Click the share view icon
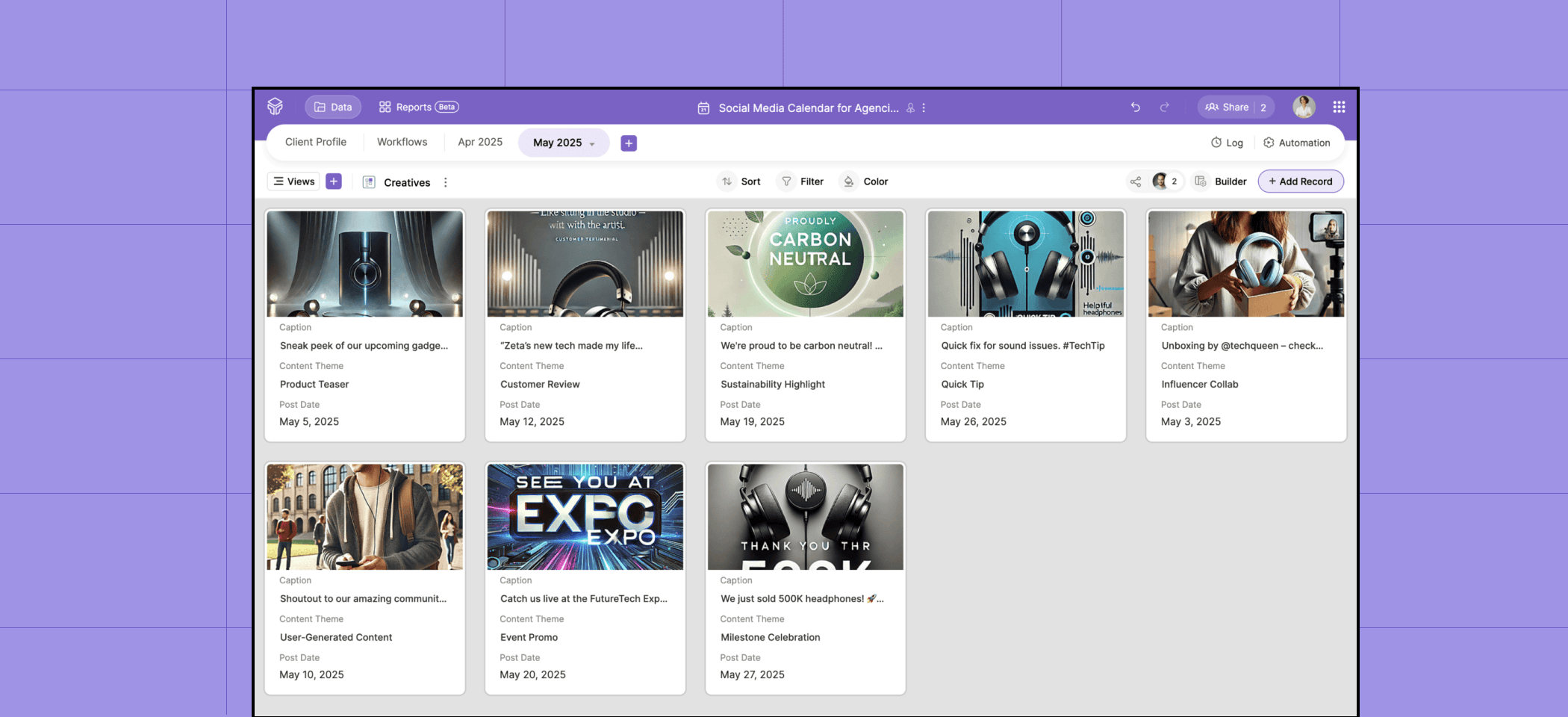Viewport: 1568px width, 717px height. coord(1136,181)
